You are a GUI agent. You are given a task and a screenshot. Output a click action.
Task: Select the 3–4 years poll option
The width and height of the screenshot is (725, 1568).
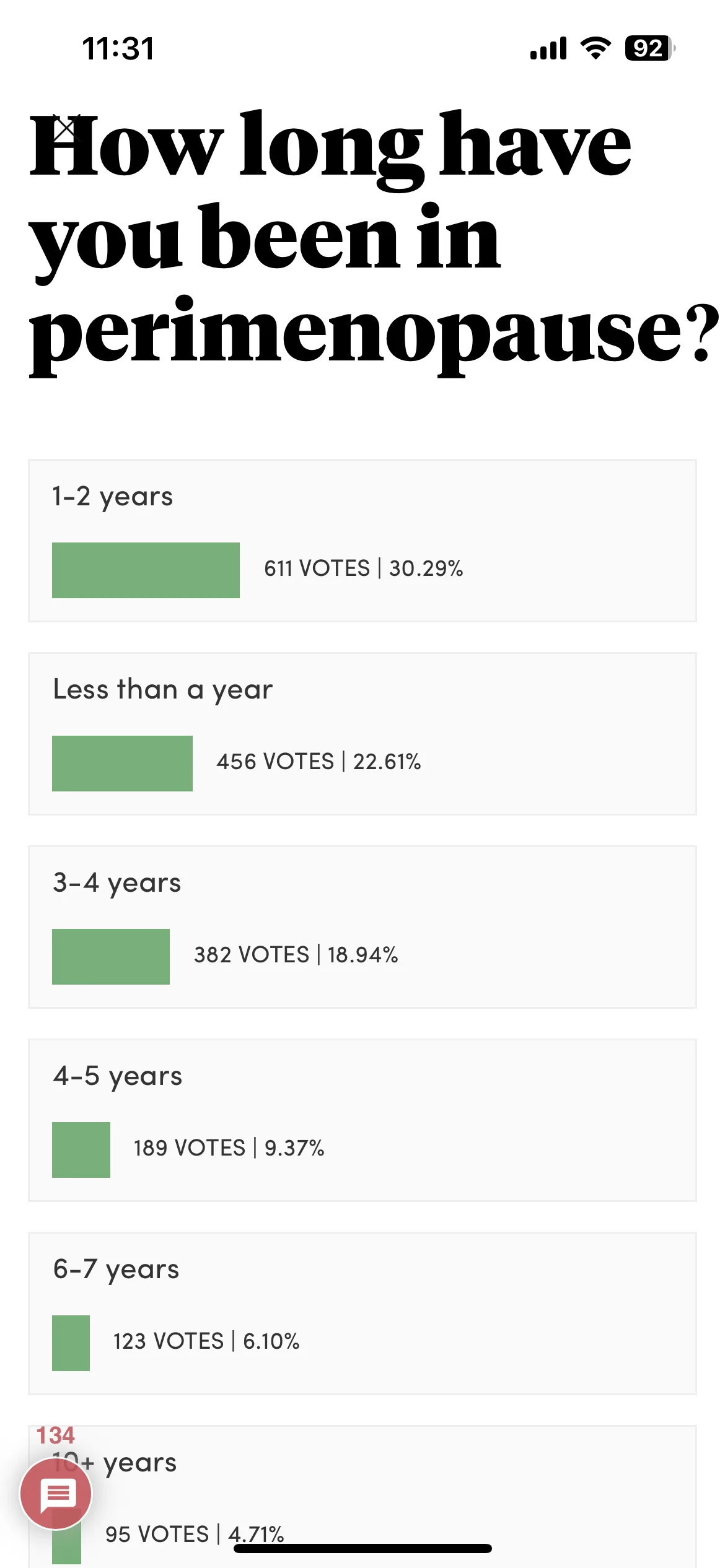coord(362,927)
